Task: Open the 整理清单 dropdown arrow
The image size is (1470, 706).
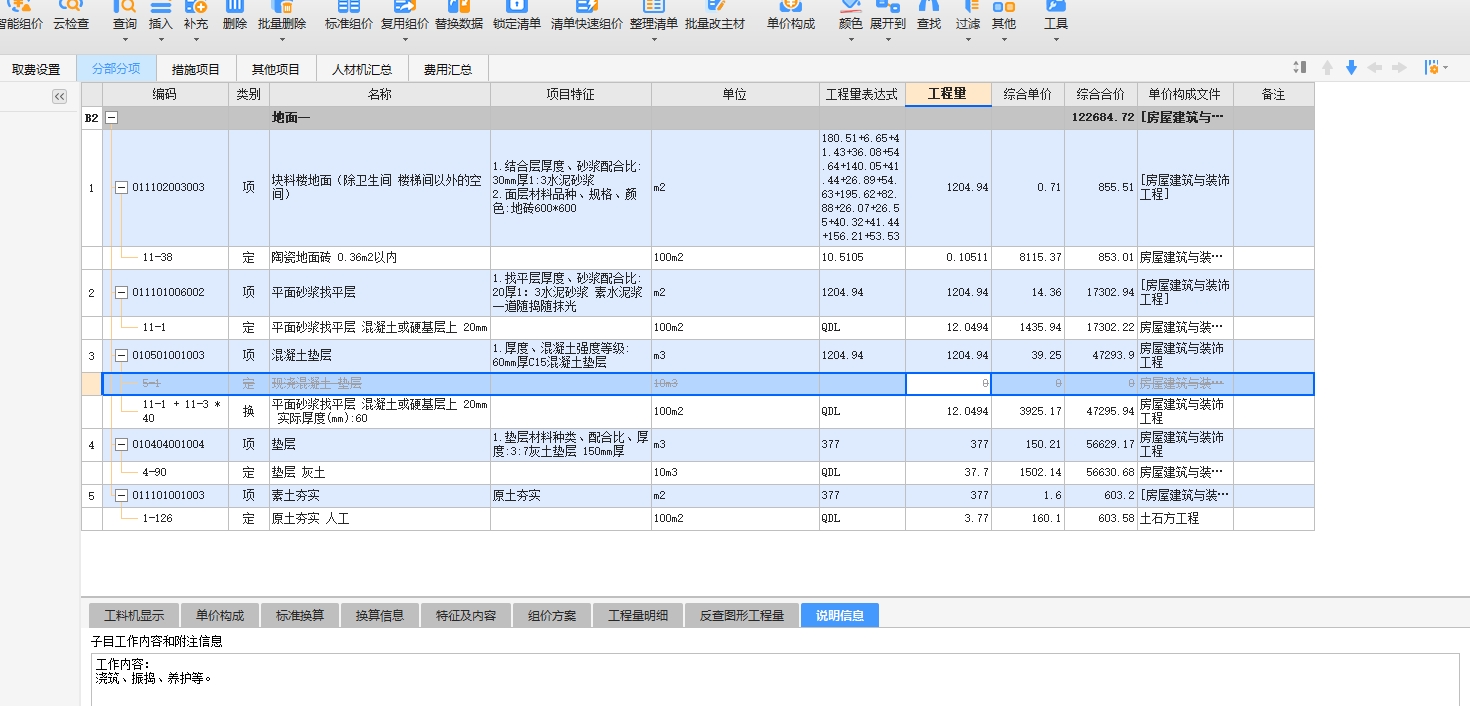Action: coord(654,40)
